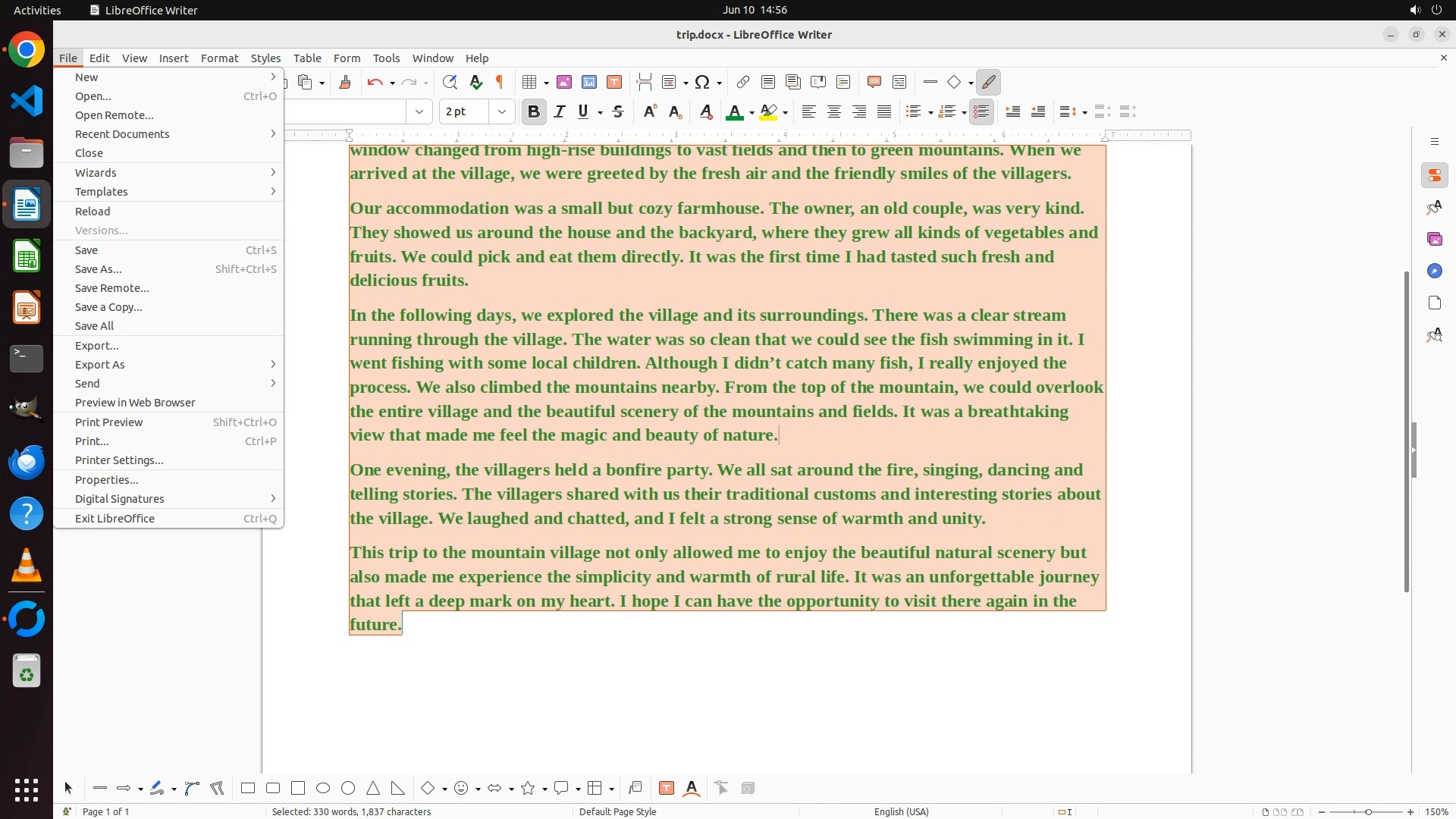This screenshot has width=1456, height=819.
Task: Click the Insert Image toolbar icon
Action: coord(564,83)
